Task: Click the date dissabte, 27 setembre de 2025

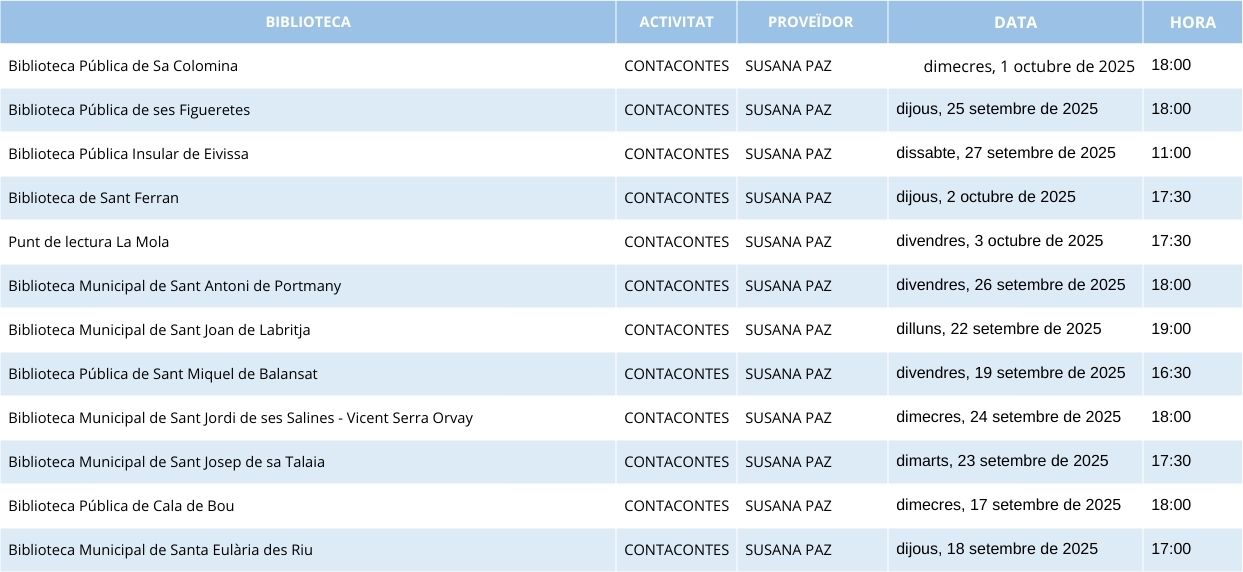Action: [1006, 153]
